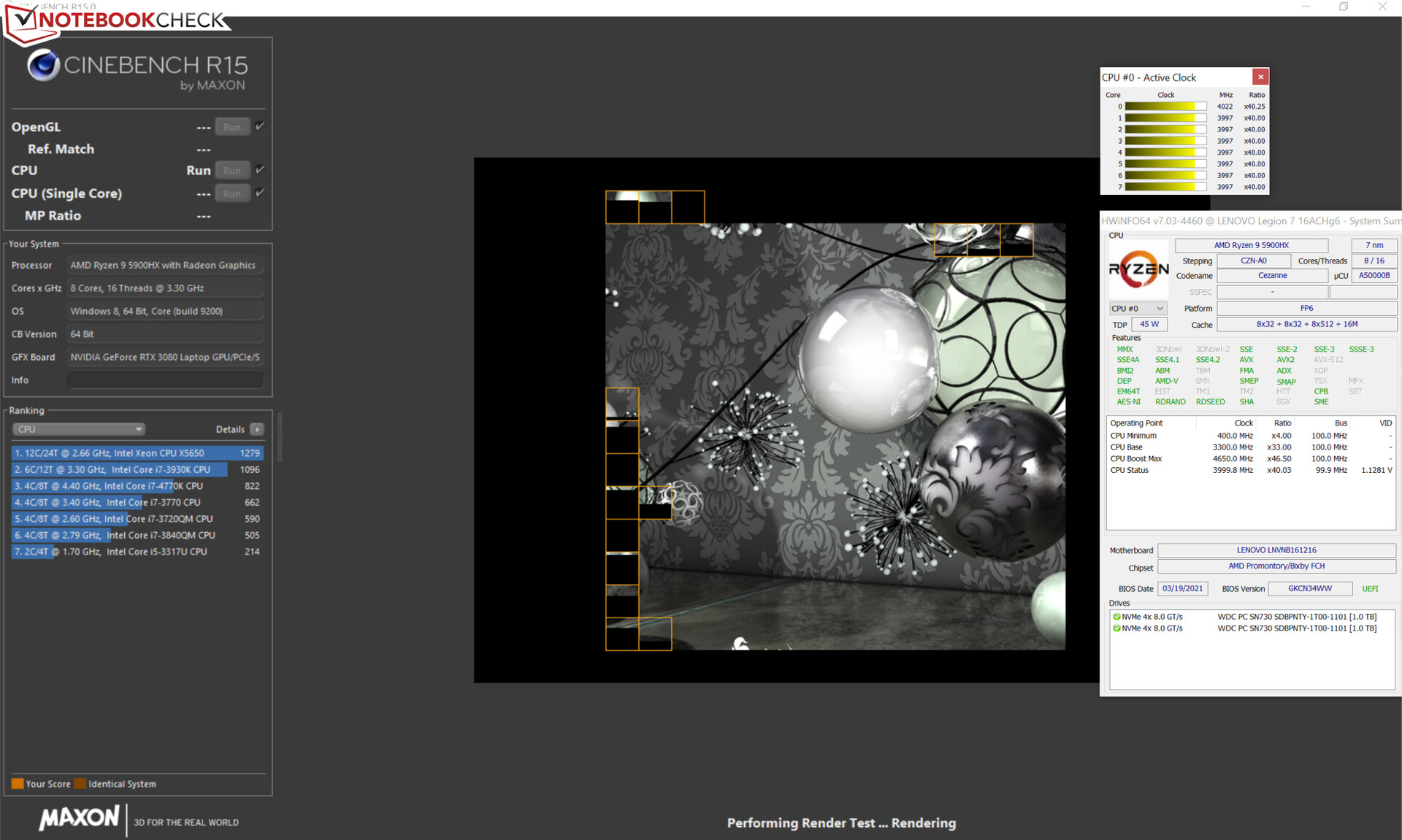Screen dimensions: 1402x840
Task: Click the Info text field
Action: point(165,380)
